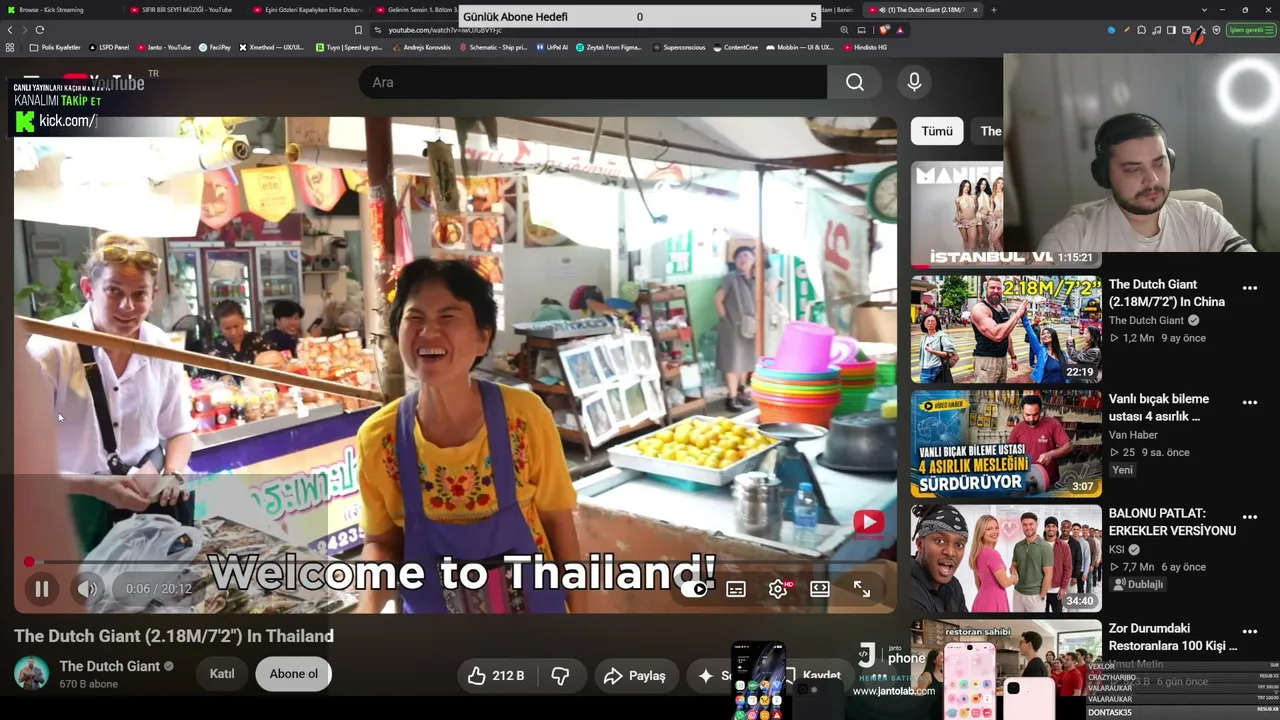Like the video showing 212 B
This screenshot has height=720, width=1280.
[496, 676]
